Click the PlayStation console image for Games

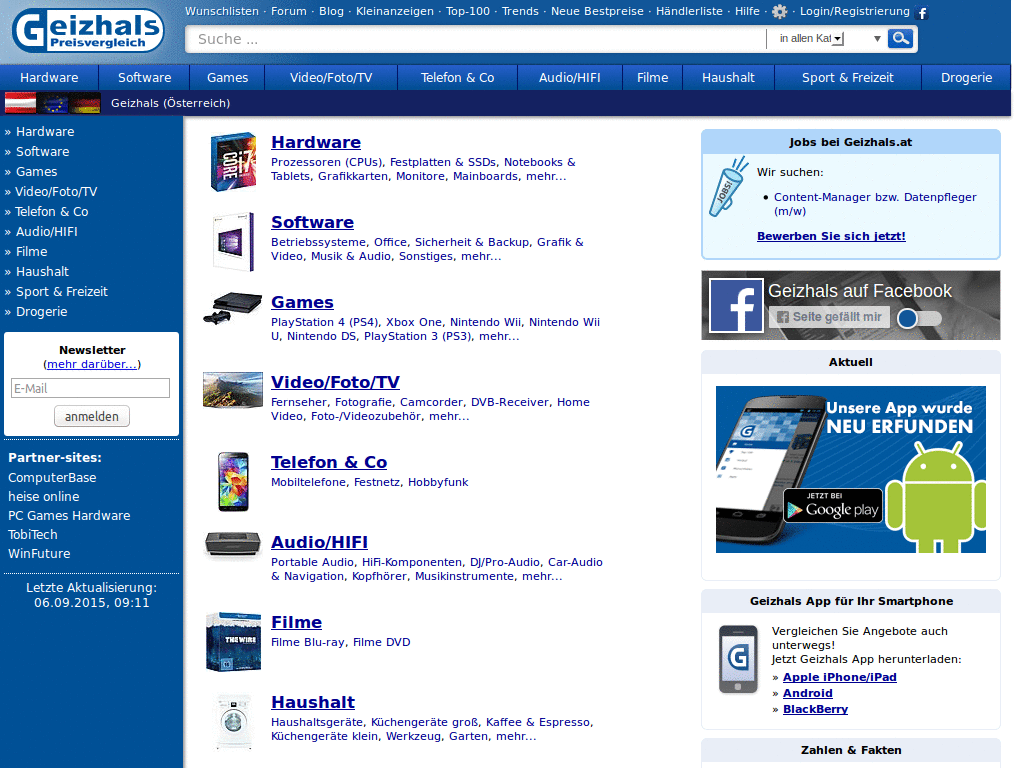[x=232, y=309]
